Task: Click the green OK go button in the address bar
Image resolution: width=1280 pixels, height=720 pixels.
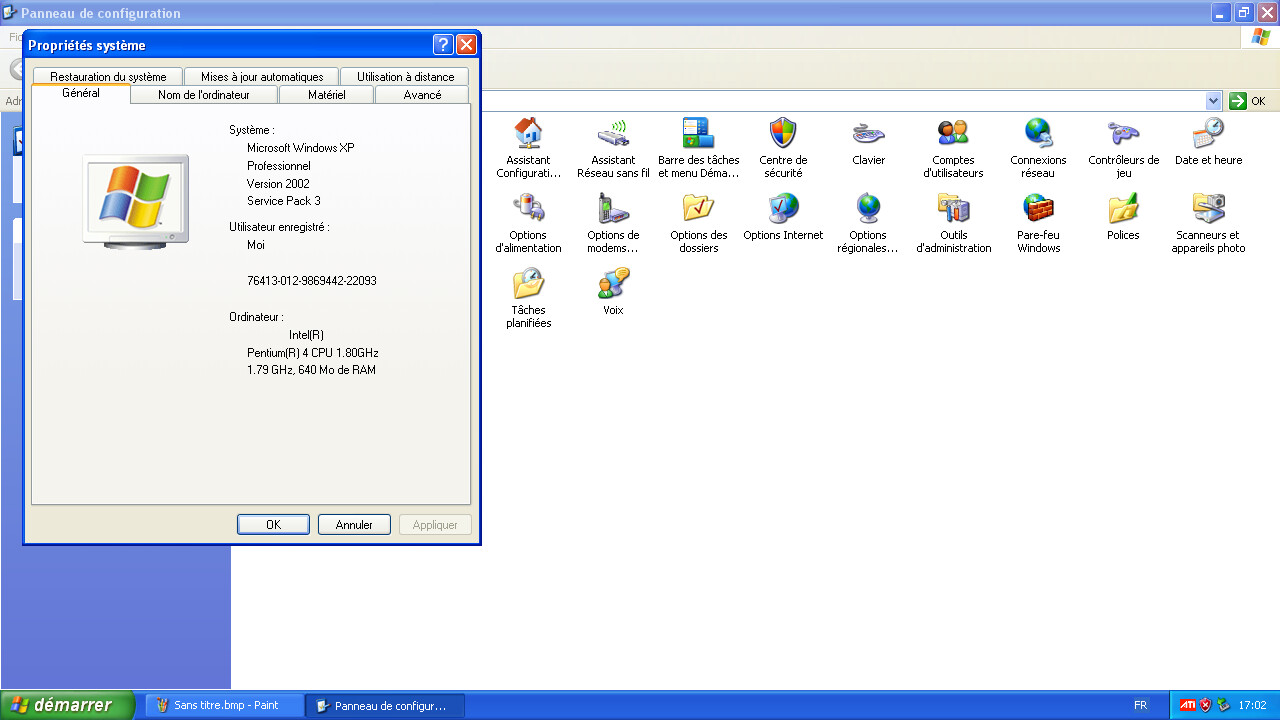Action: click(x=1248, y=101)
